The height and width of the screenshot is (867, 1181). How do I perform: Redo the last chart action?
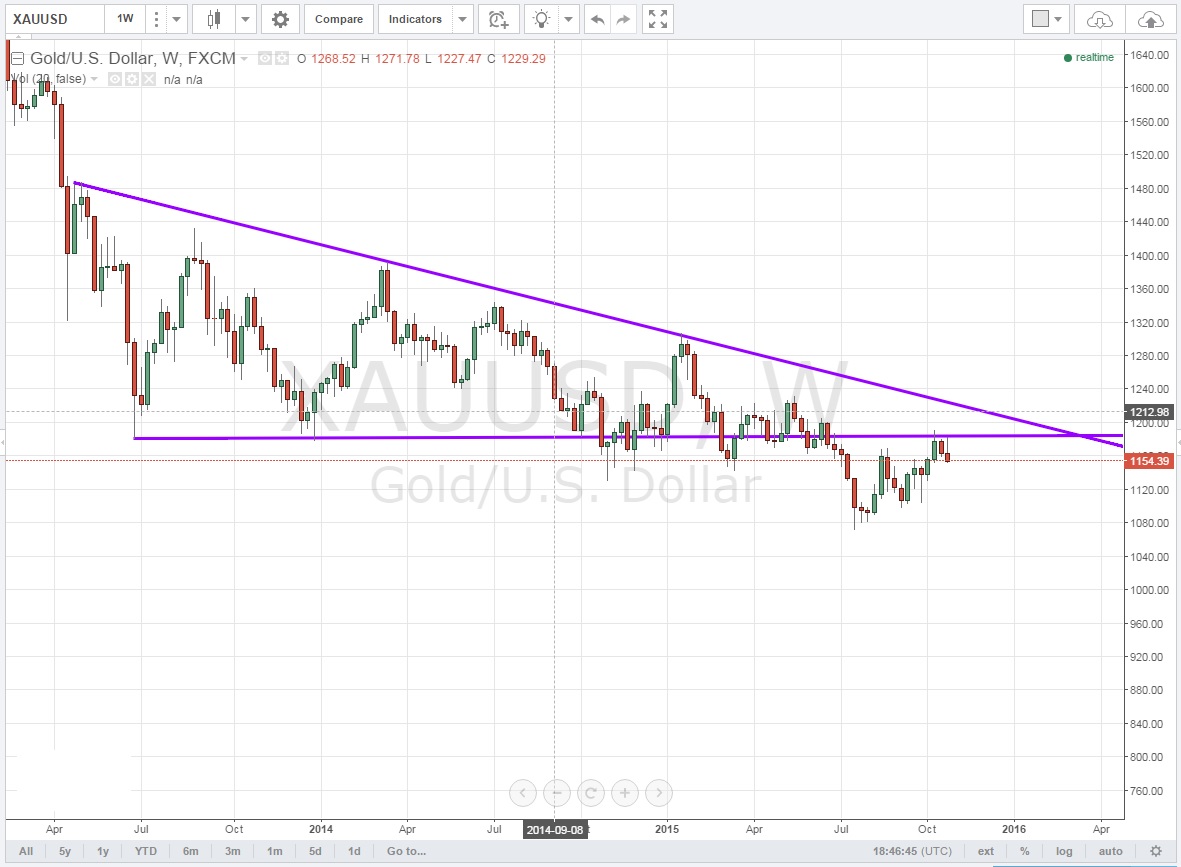coord(623,19)
